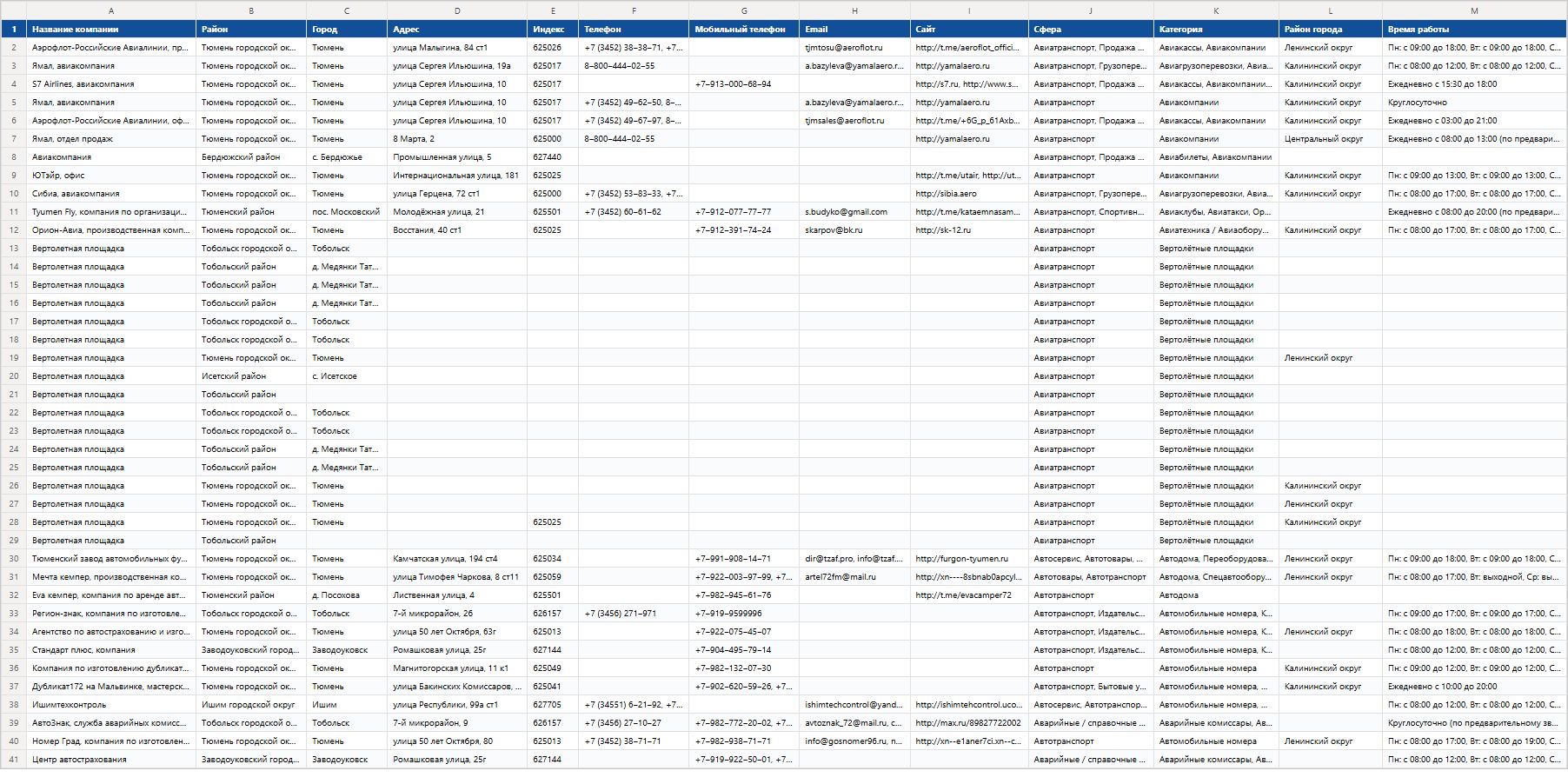
Task: Click the cell 'Ежедневно с 15:30 до 18:00'
Action: coord(1474,84)
